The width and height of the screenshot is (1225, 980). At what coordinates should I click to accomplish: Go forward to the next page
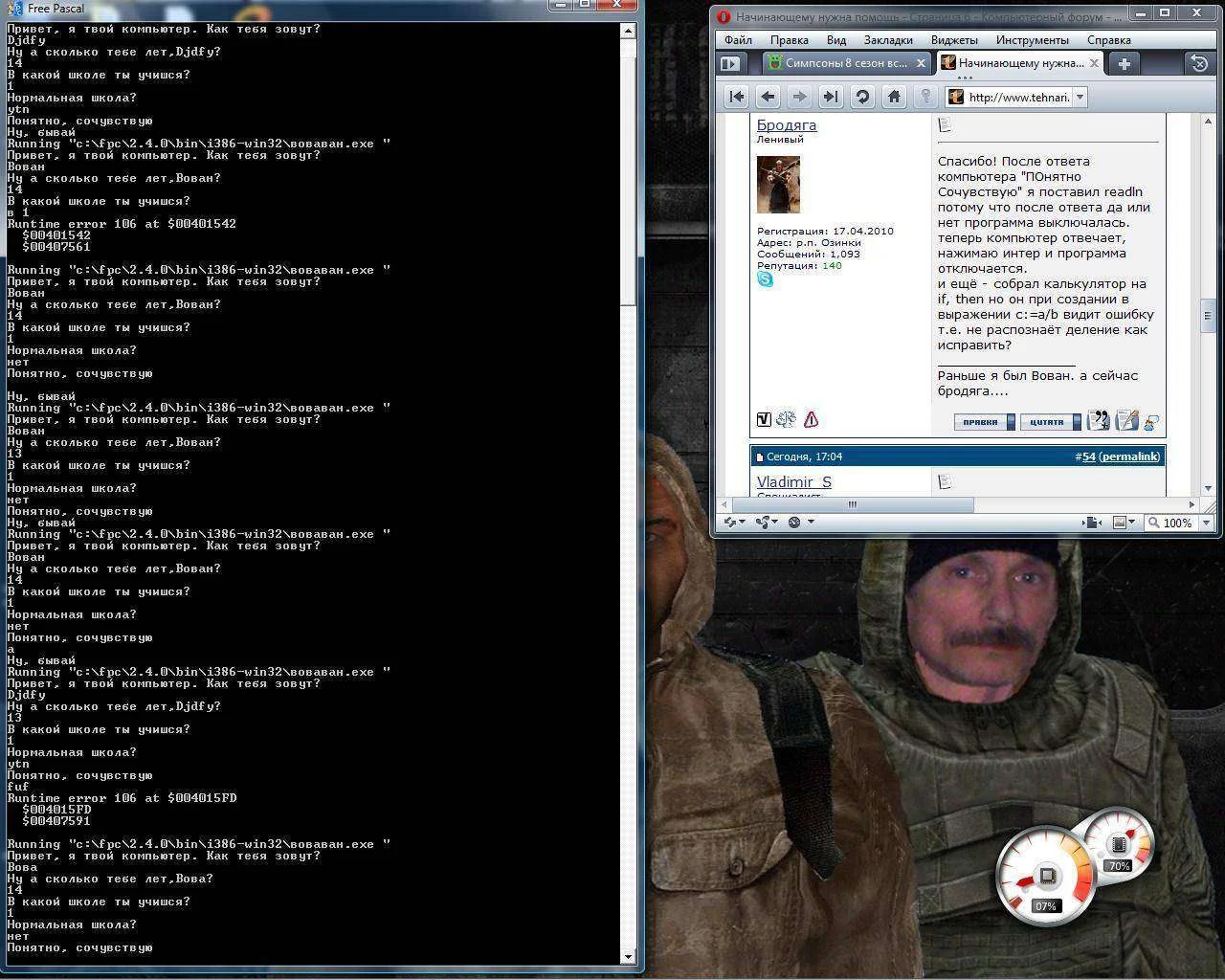[799, 97]
